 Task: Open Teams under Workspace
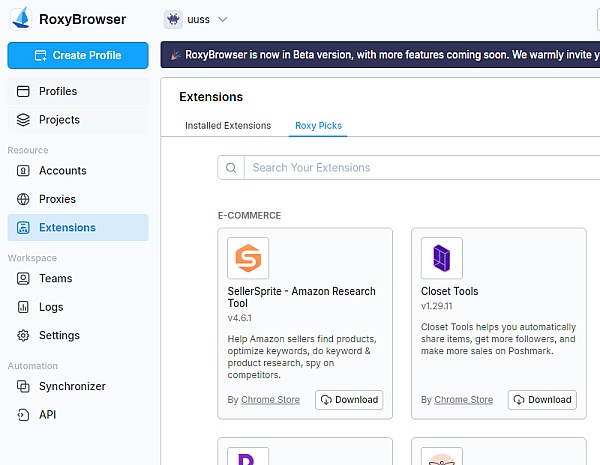click(x=55, y=279)
